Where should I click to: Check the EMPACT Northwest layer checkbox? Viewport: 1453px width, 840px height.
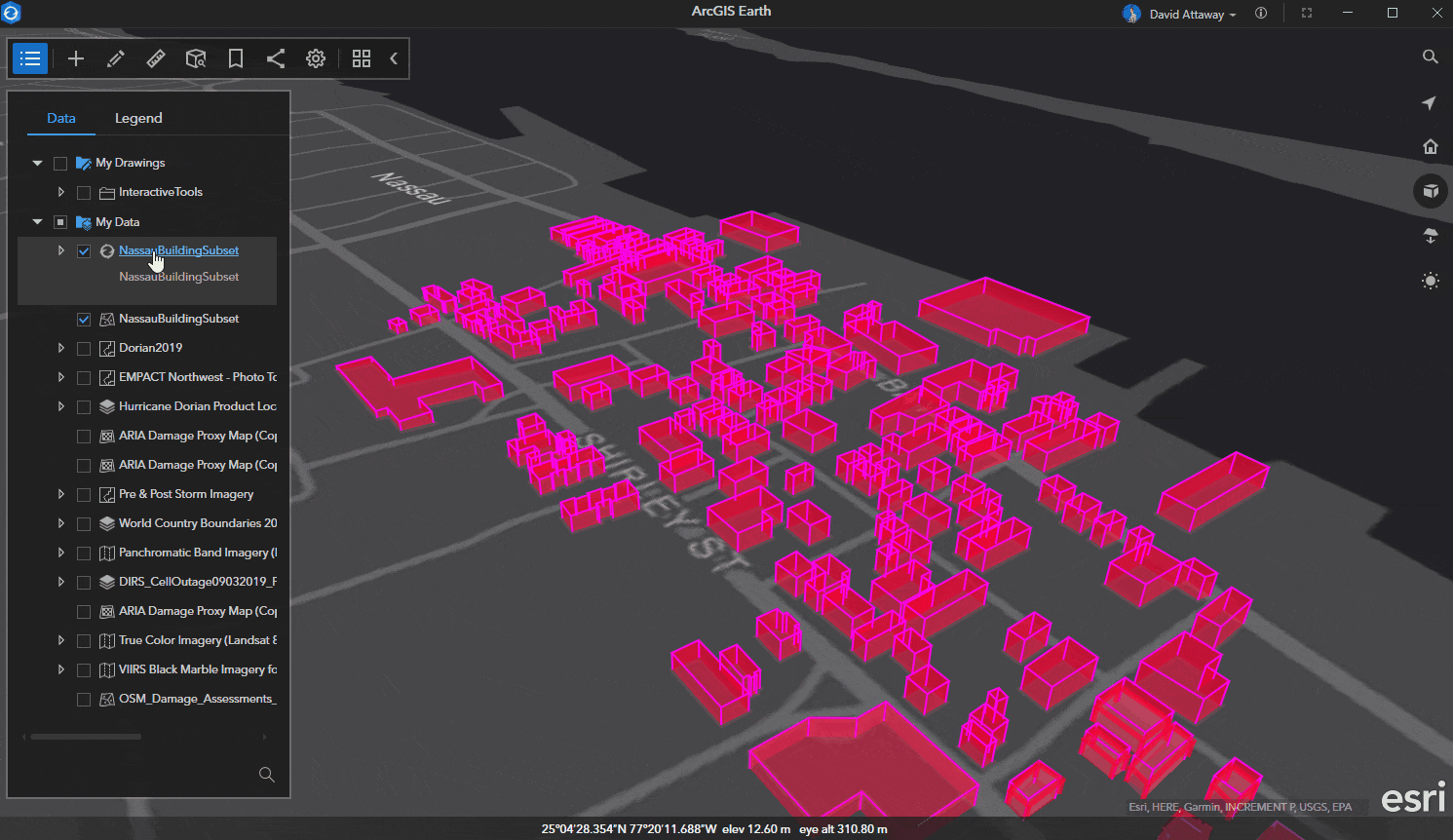84,378
